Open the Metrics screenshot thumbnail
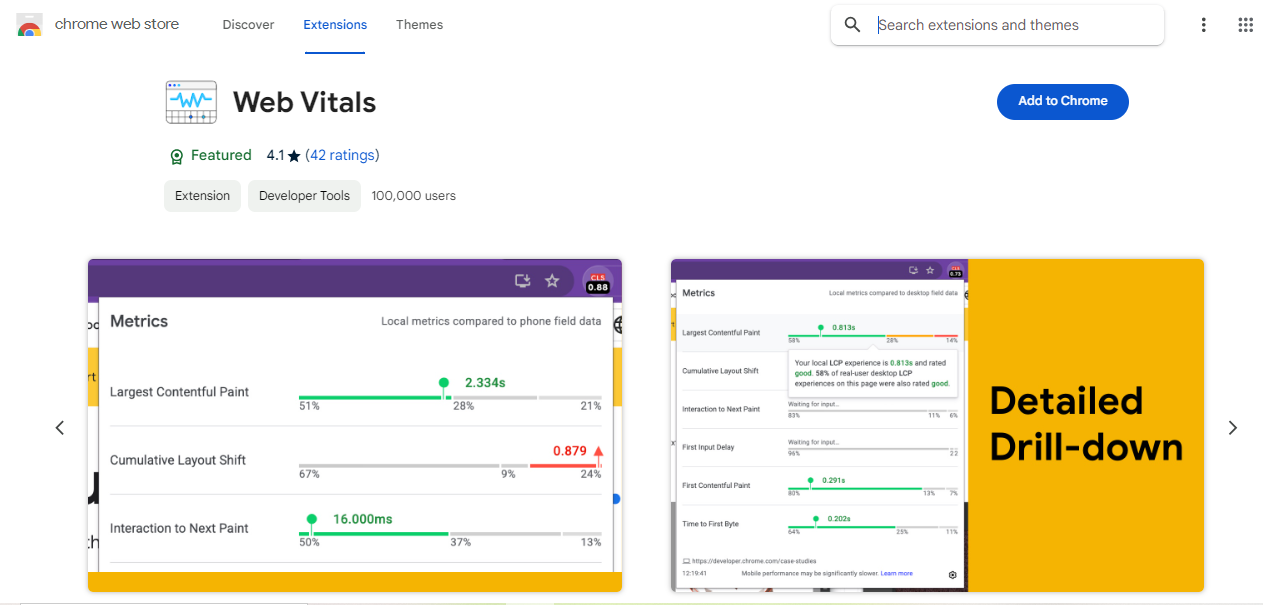 [x=355, y=425]
